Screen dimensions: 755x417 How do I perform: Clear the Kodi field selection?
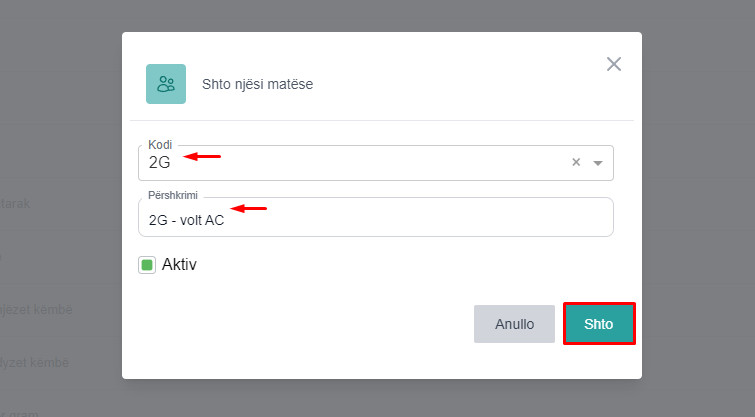coord(576,163)
